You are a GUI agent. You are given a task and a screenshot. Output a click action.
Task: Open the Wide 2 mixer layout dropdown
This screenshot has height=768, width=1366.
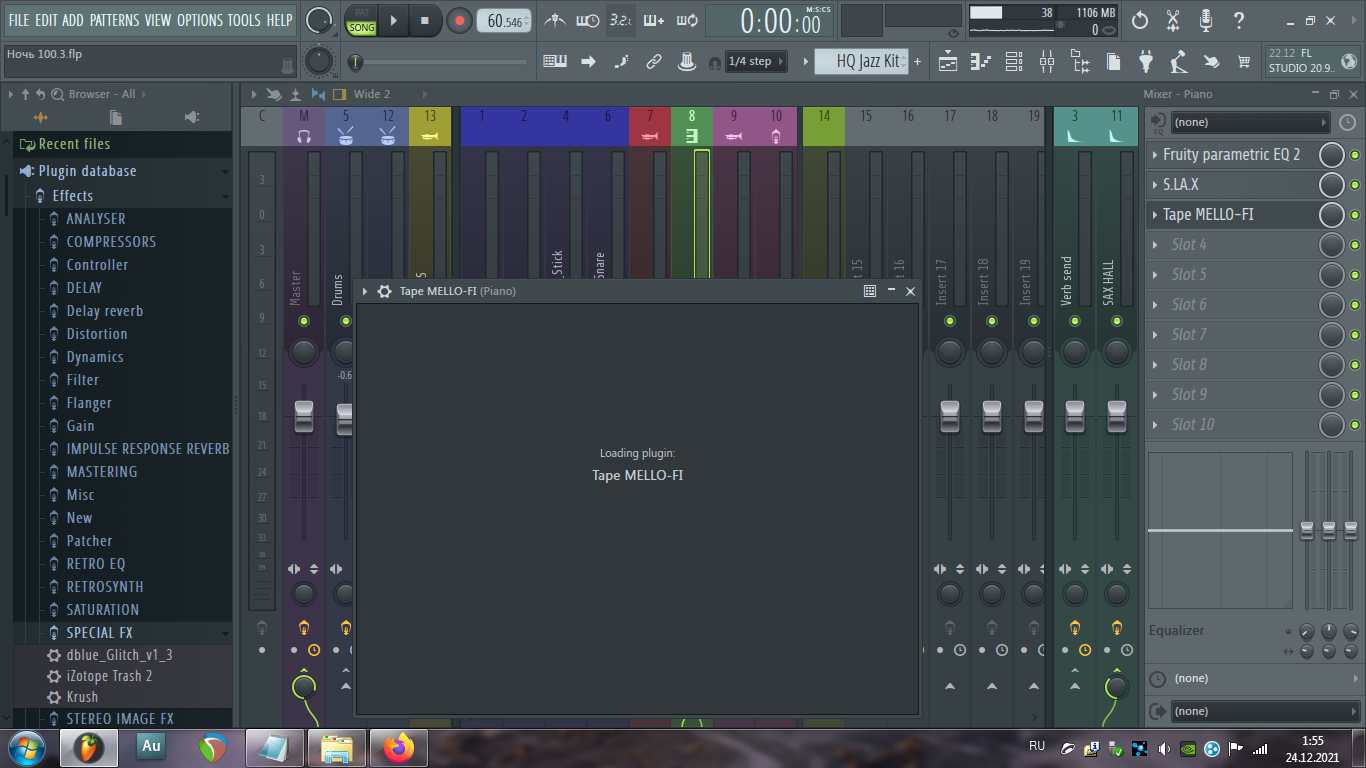pyautogui.click(x=372, y=94)
